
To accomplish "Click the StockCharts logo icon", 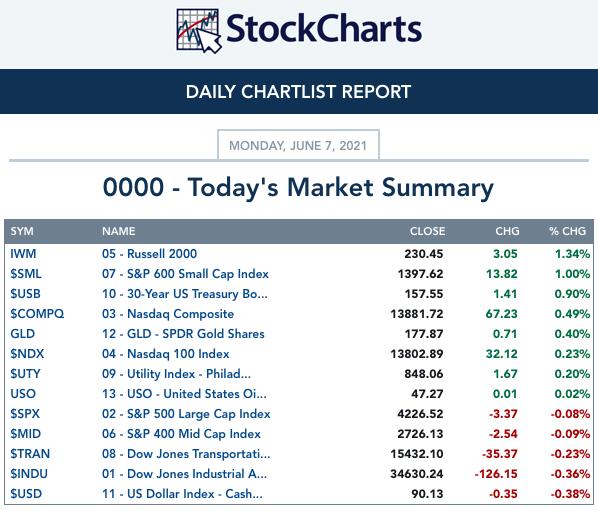I will click(x=199, y=31).
